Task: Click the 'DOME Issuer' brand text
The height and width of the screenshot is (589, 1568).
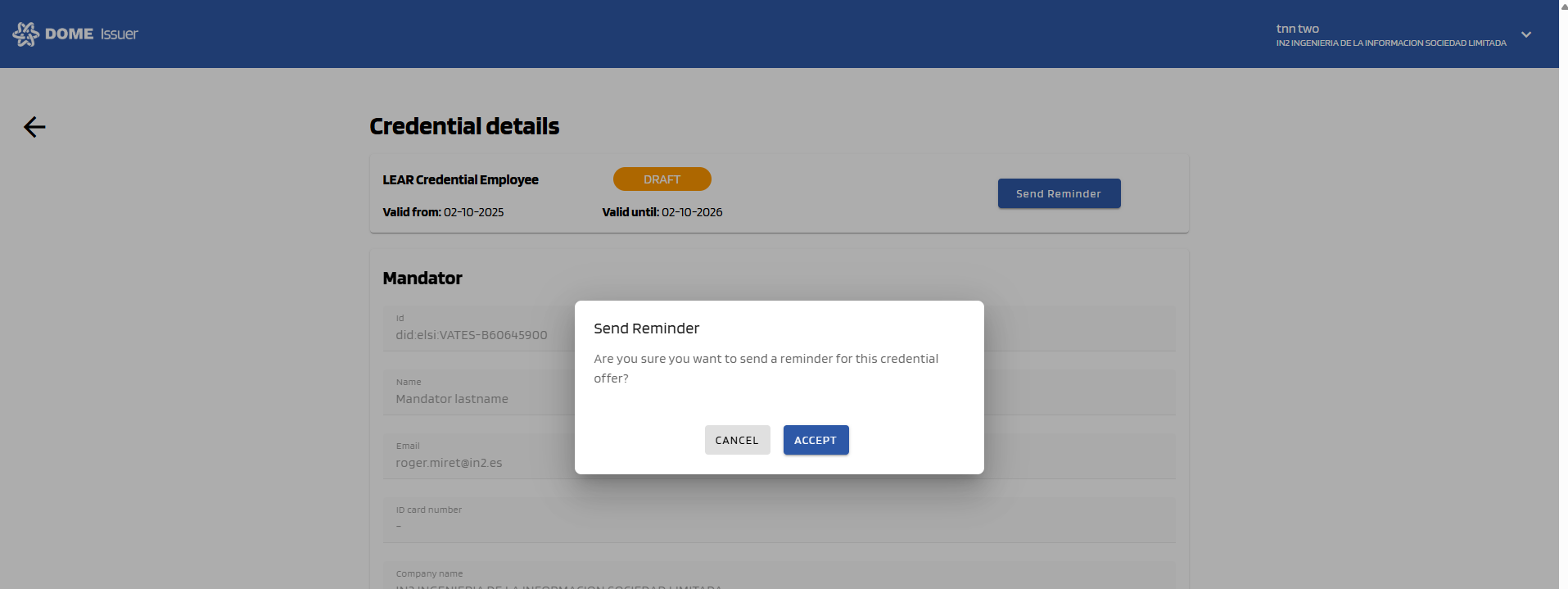Action: coord(92,34)
